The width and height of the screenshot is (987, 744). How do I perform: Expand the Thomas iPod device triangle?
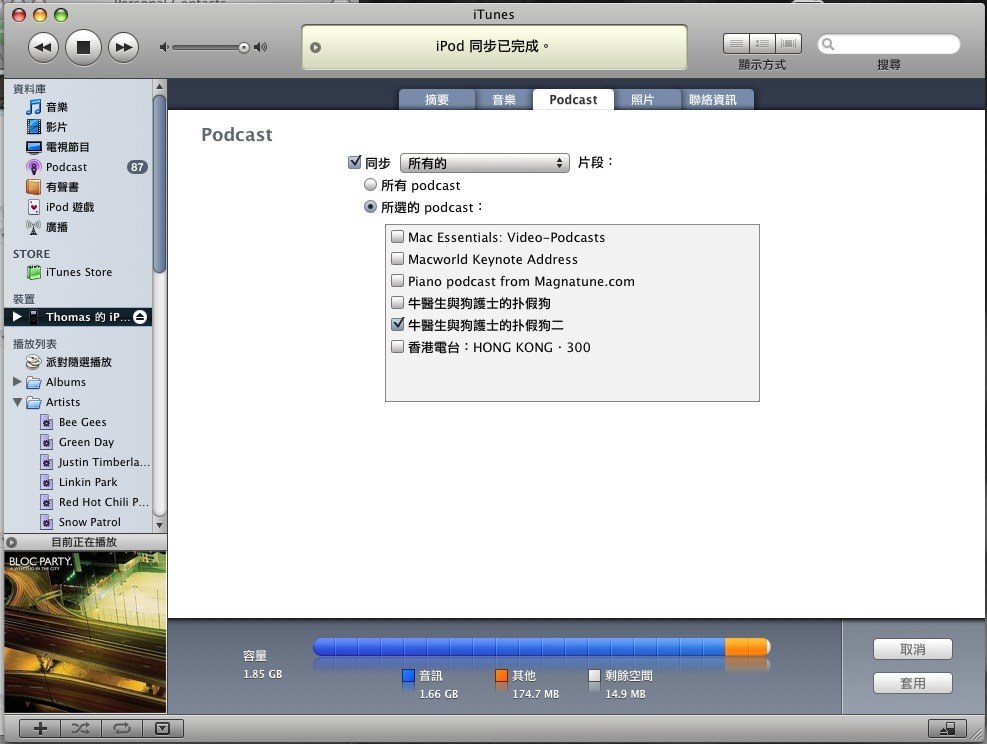pos(17,317)
